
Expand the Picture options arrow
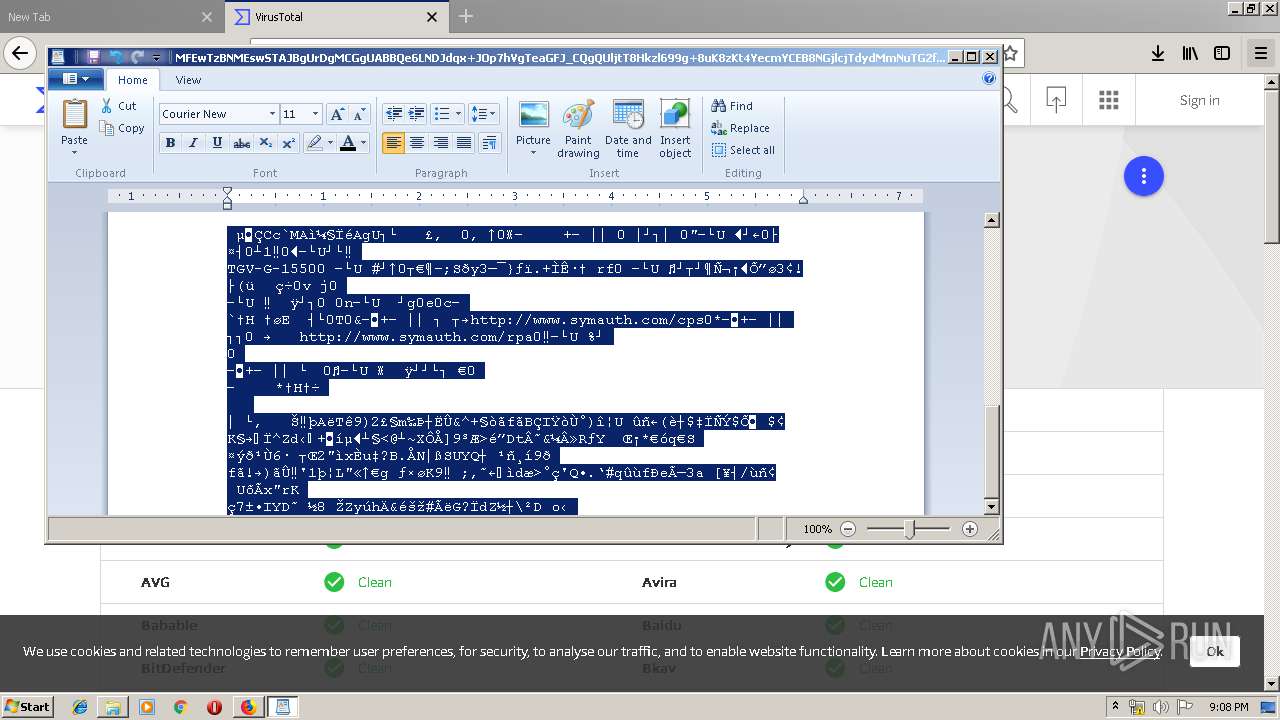click(533, 153)
